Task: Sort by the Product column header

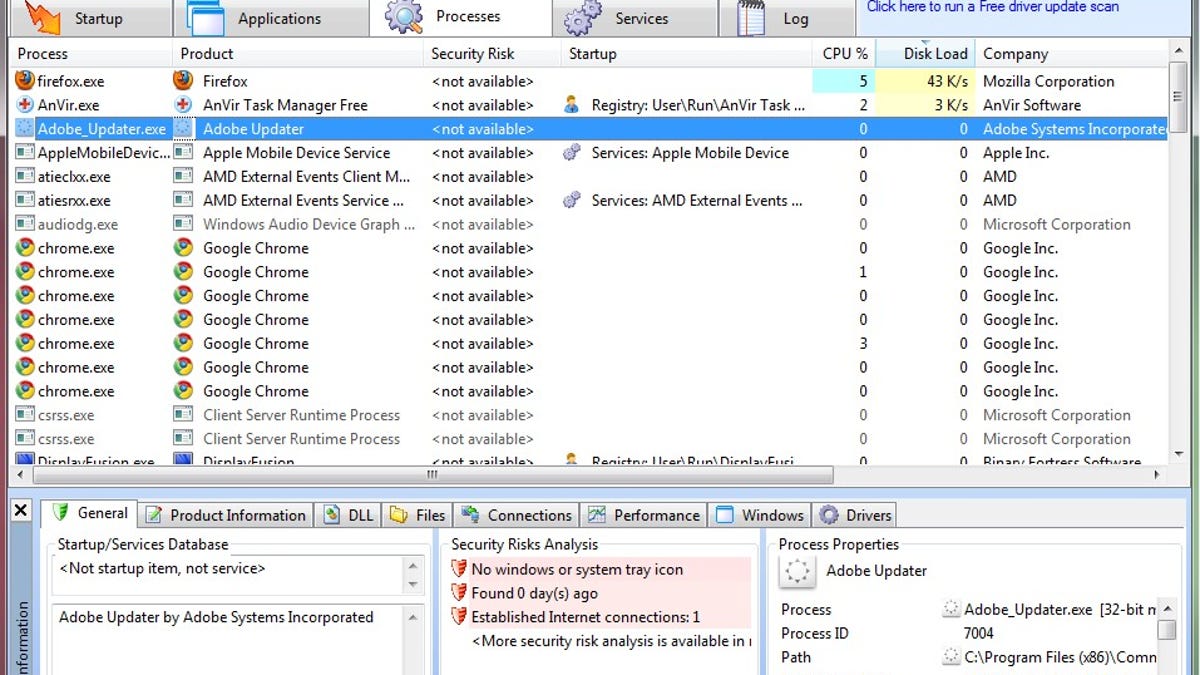Action: pos(298,54)
